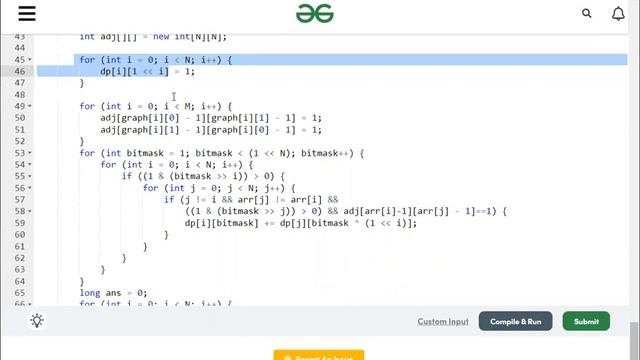640x360 pixels.
Task: Submit the solution
Action: pos(586,321)
